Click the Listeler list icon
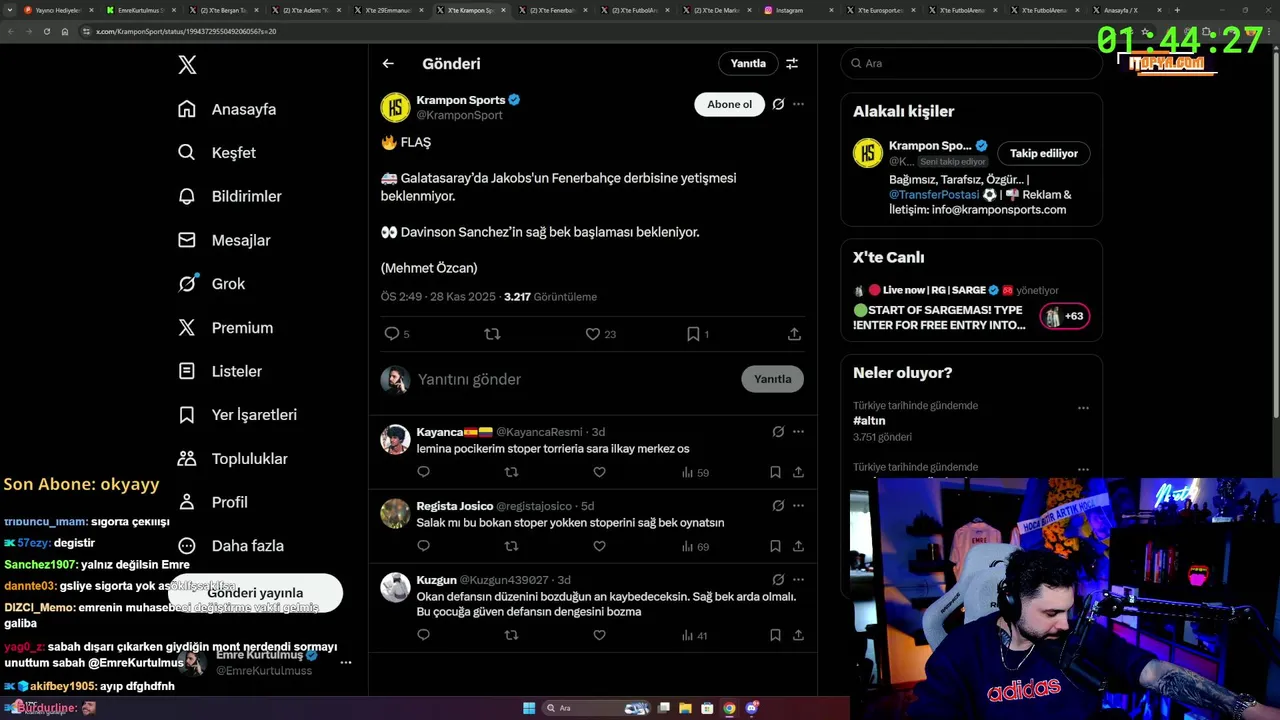The image size is (1280, 720). click(x=187, y=371)
